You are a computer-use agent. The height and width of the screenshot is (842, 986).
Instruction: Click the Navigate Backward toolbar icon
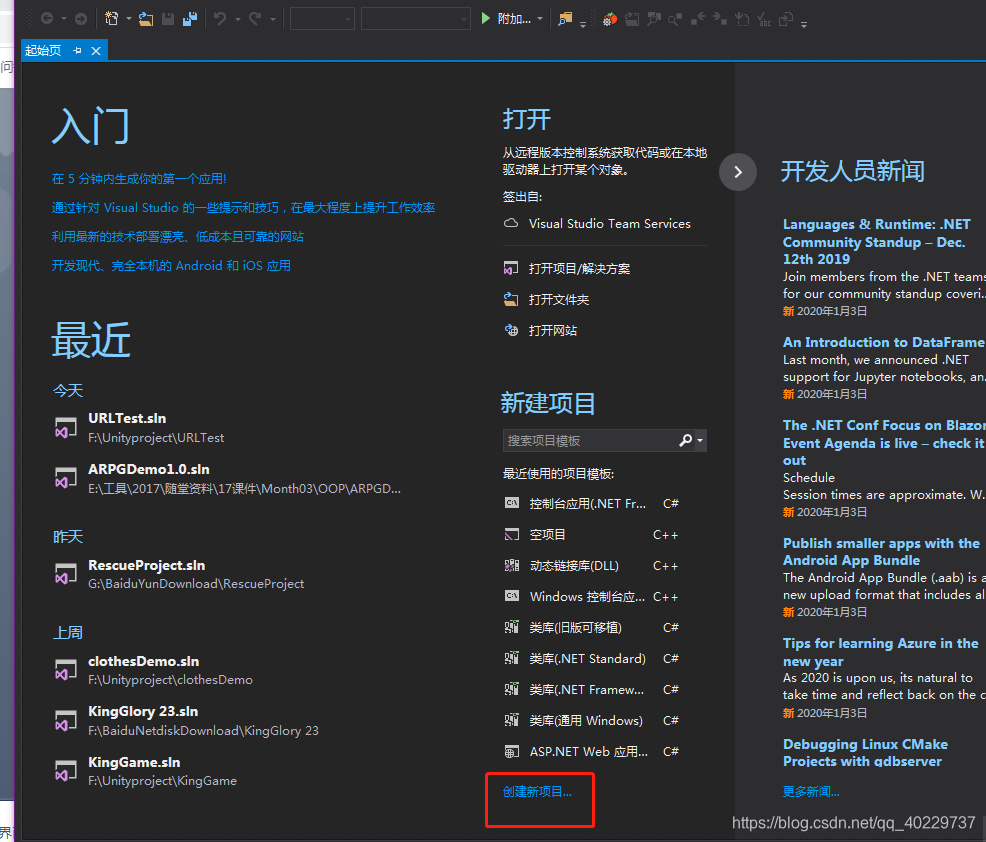point(47,19)
